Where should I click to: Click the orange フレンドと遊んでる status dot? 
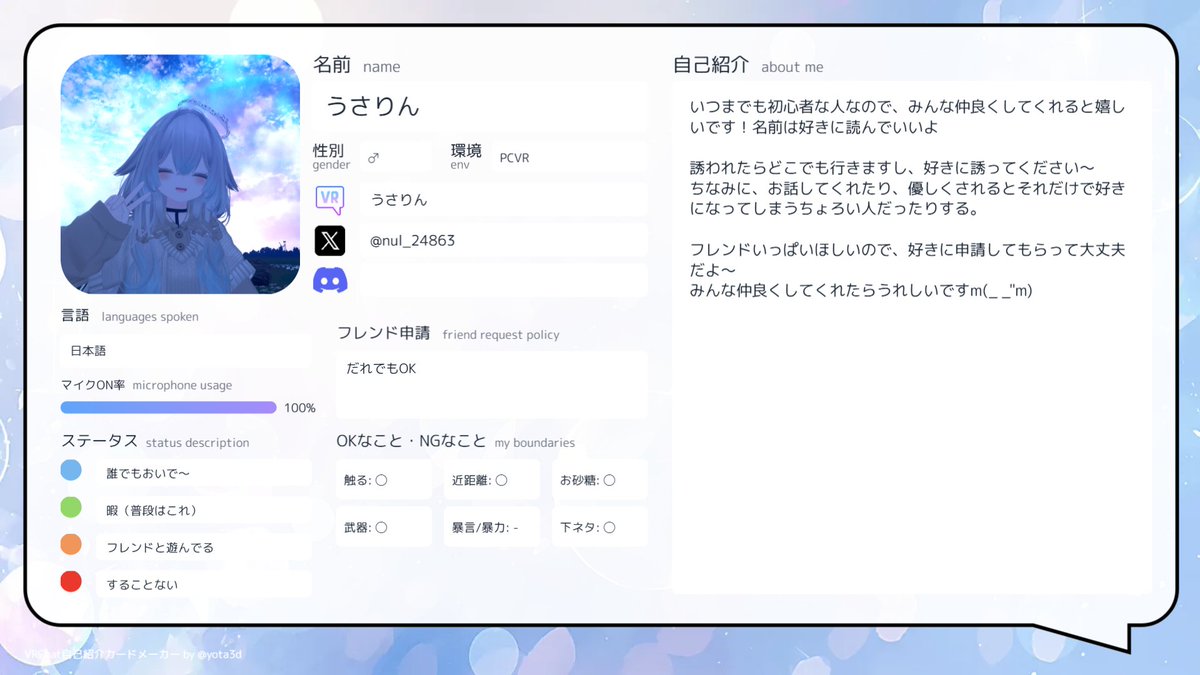70,545
